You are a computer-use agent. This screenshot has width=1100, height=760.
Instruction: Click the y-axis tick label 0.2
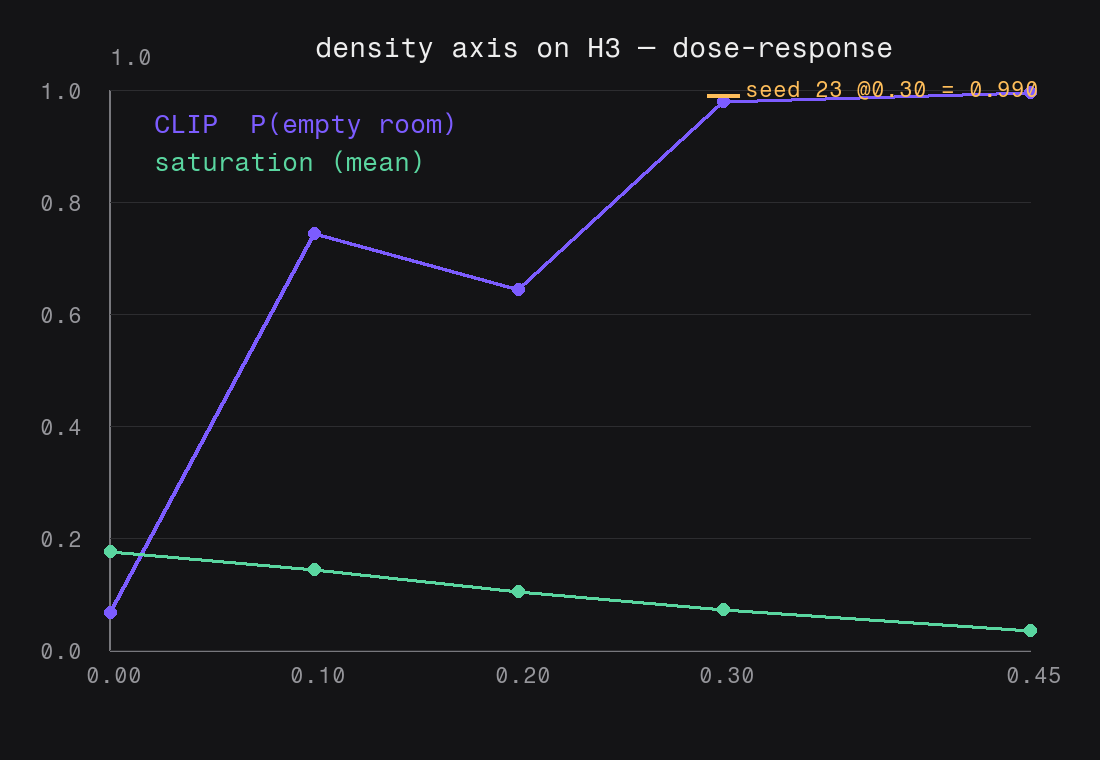point(60,540)
